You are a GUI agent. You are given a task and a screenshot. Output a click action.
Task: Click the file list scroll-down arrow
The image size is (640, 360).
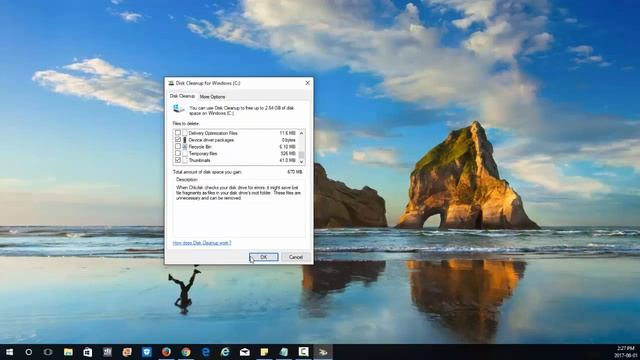[x=301, y=162]
